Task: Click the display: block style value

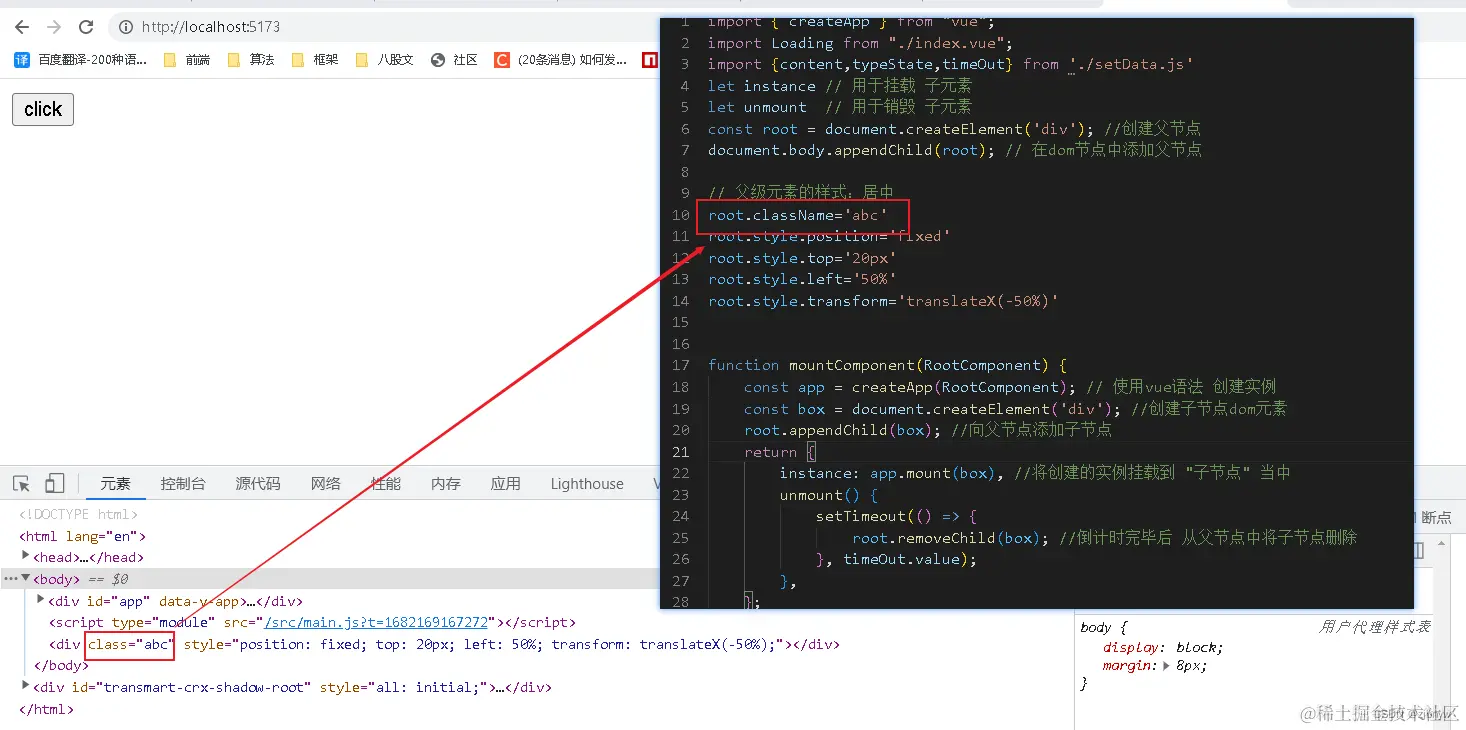Action: tap(1199, 647)
